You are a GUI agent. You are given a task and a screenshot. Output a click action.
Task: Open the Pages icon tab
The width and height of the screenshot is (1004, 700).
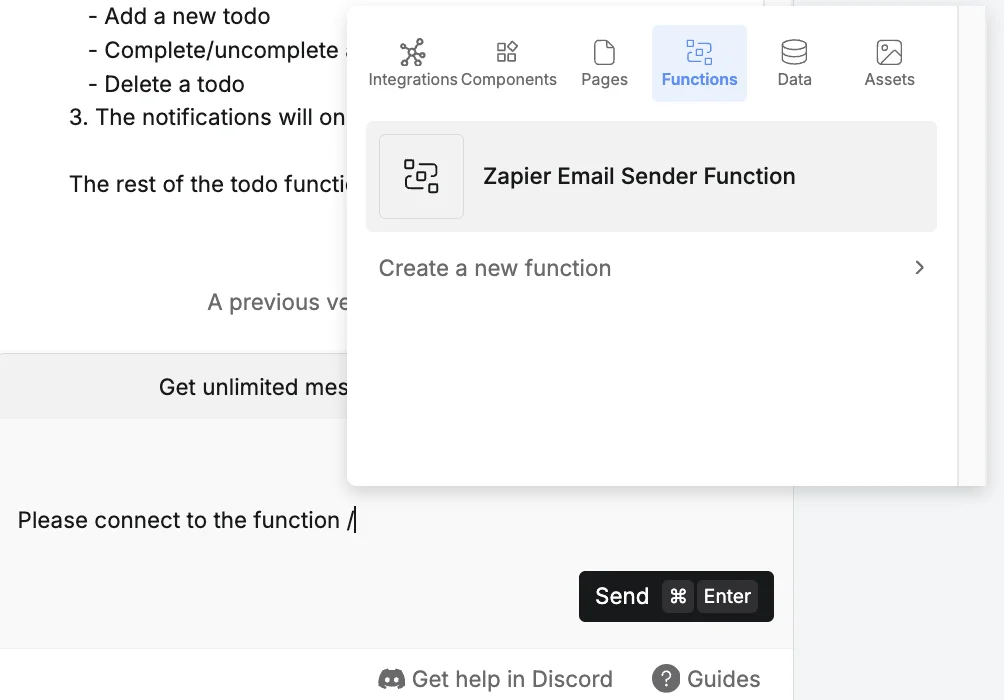coord(604,53)
